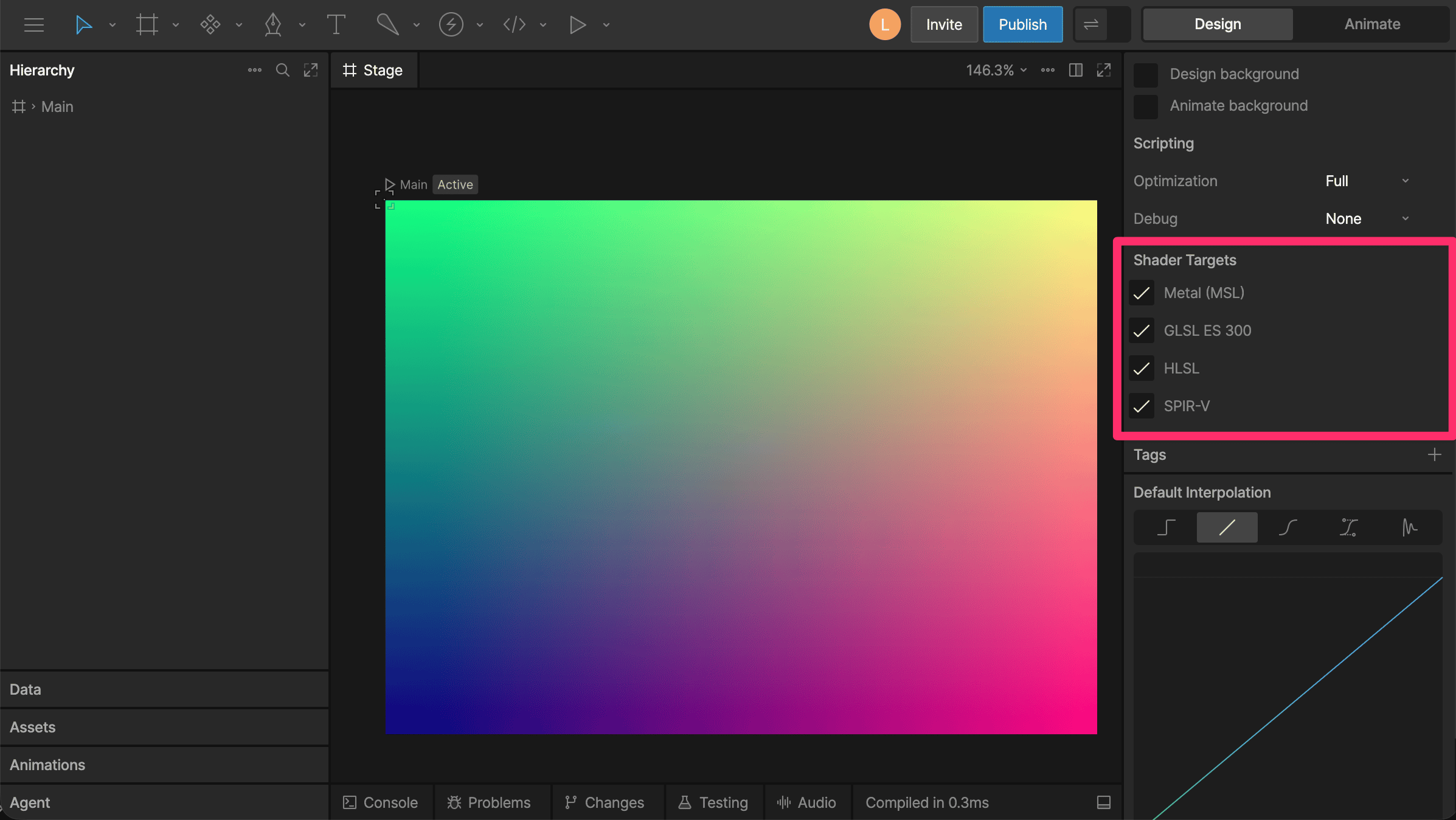Open the Play options arrow
Image resolution: width=1456 pixels, height=820 pixels.
click(606, 25)
